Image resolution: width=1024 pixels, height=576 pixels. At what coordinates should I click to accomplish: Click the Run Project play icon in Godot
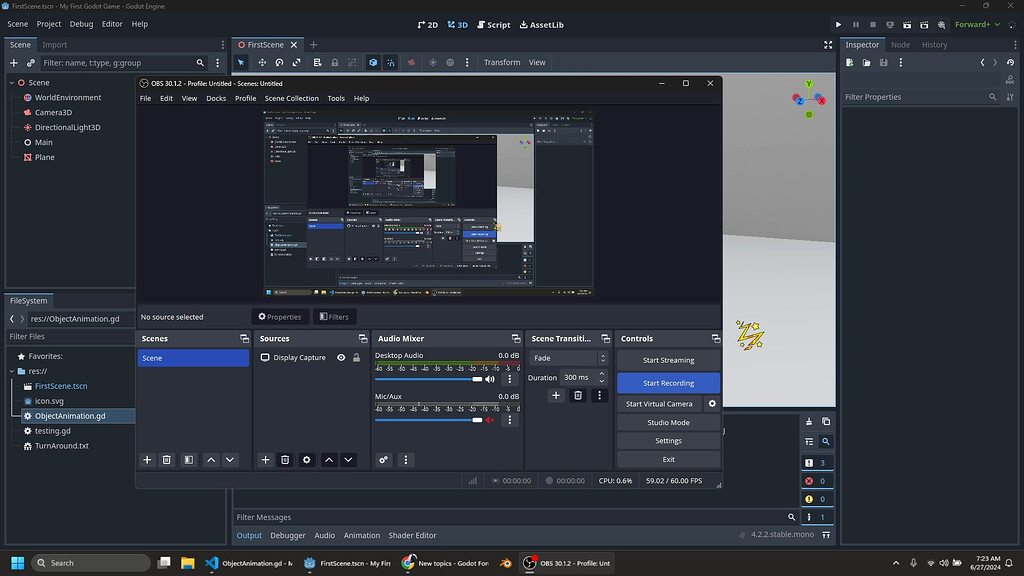[x=838, y=23]
